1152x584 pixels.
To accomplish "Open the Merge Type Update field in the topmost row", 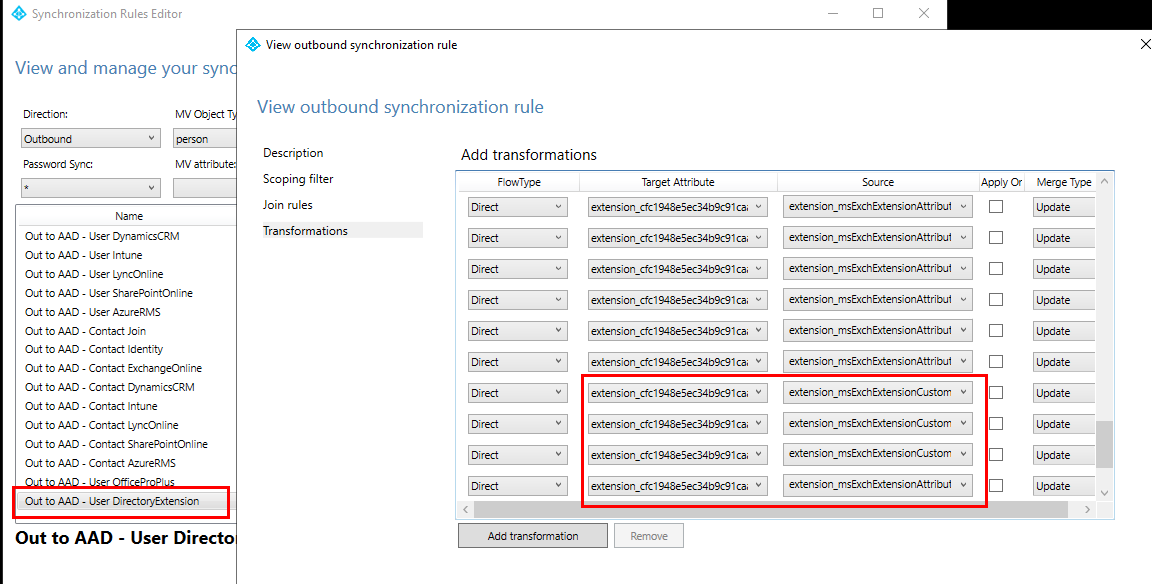I will 1065,207.
